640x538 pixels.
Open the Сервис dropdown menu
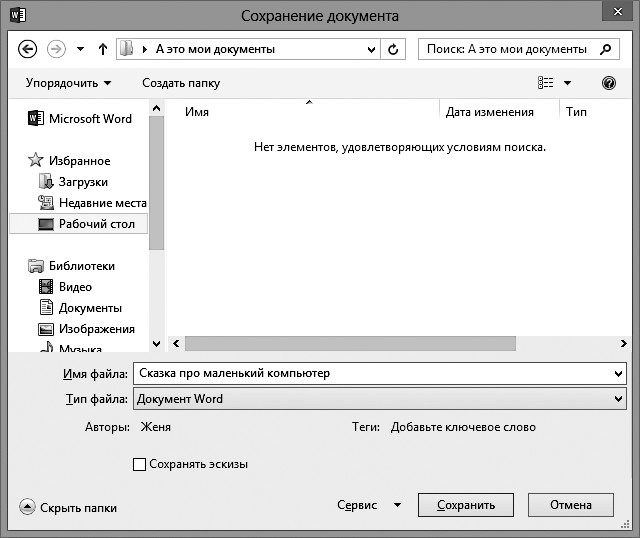coord(368,505)
